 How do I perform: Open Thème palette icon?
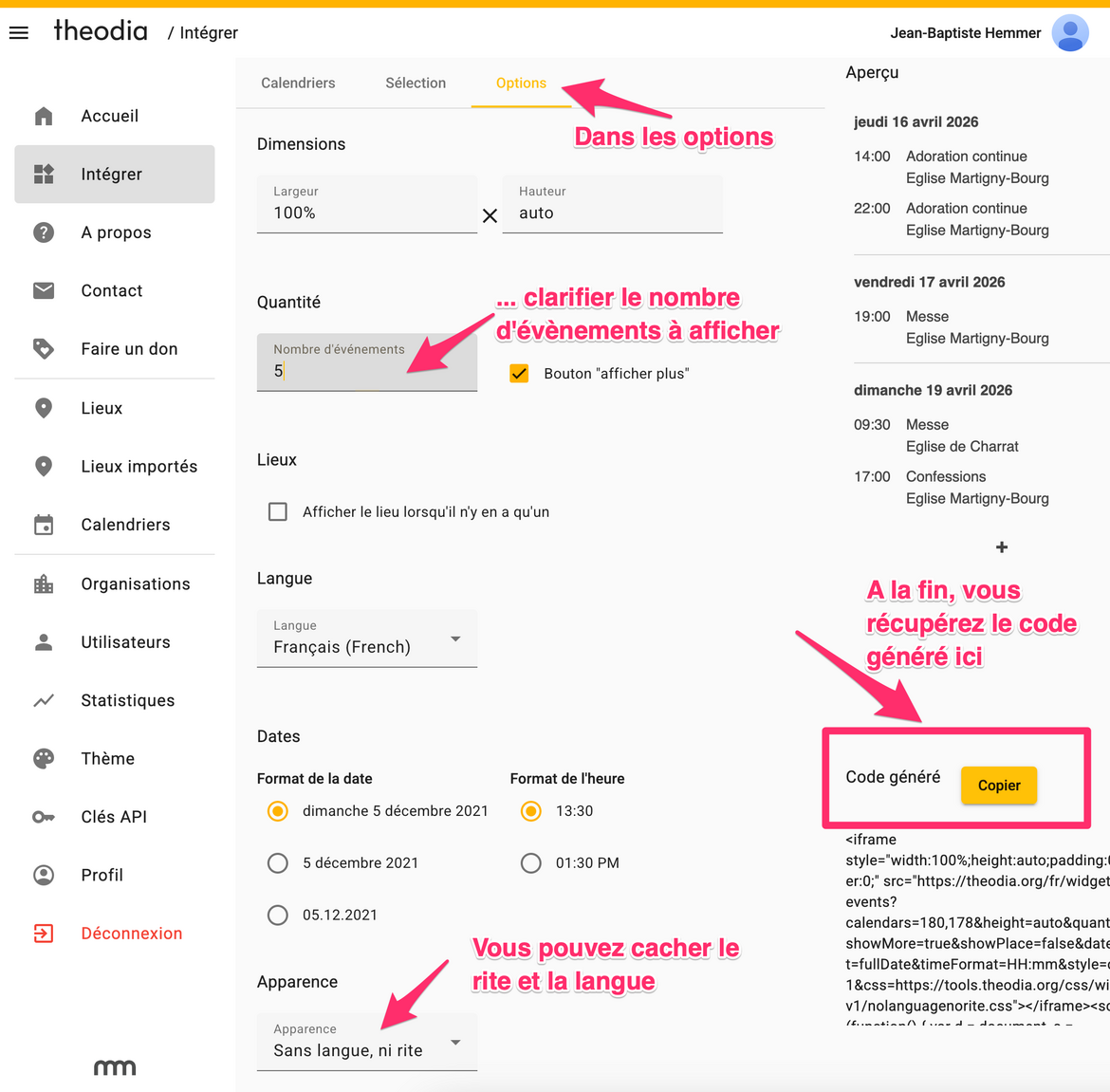click(x=44, y=759)
